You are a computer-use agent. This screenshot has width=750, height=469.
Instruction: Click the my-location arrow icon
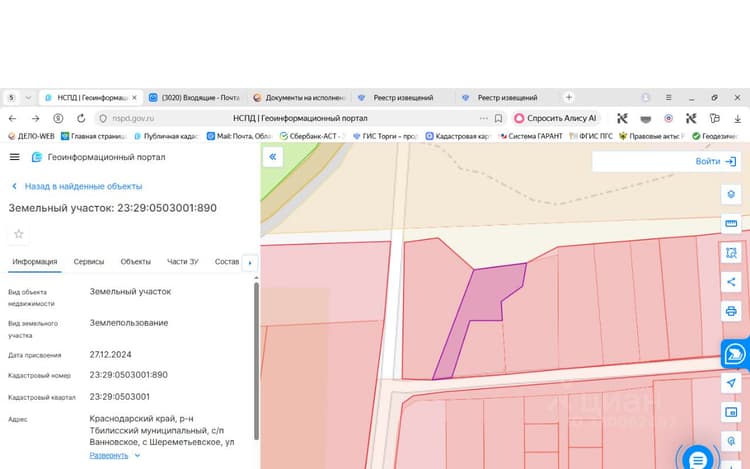point(731,383)
